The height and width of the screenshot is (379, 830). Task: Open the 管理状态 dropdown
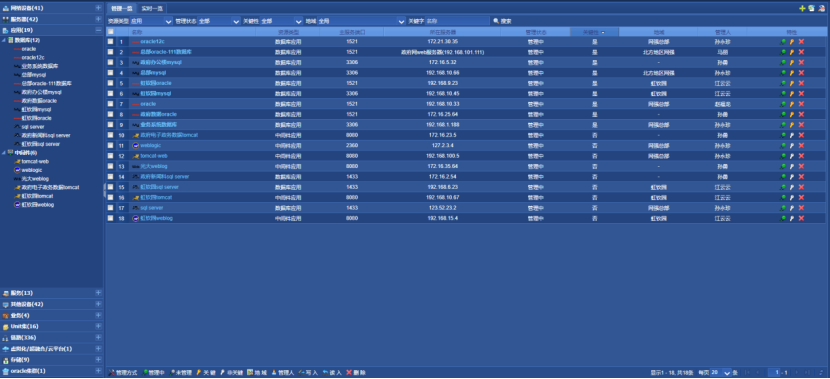click(x=219, y=21)
